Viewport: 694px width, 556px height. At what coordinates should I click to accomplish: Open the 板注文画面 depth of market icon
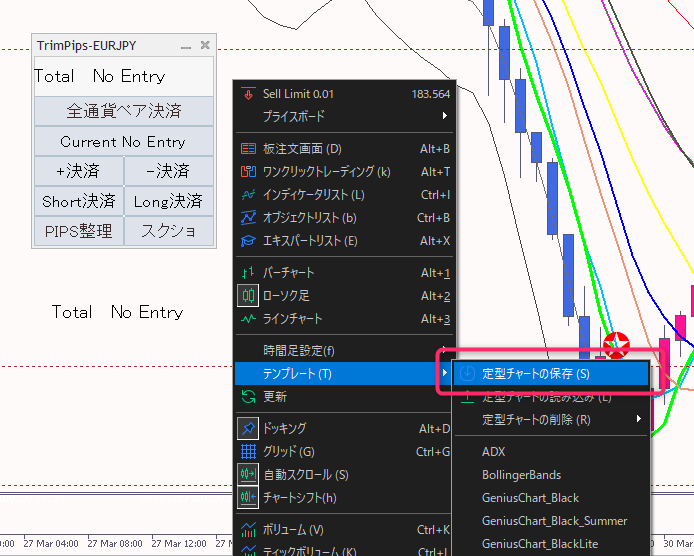click(248, 149)
